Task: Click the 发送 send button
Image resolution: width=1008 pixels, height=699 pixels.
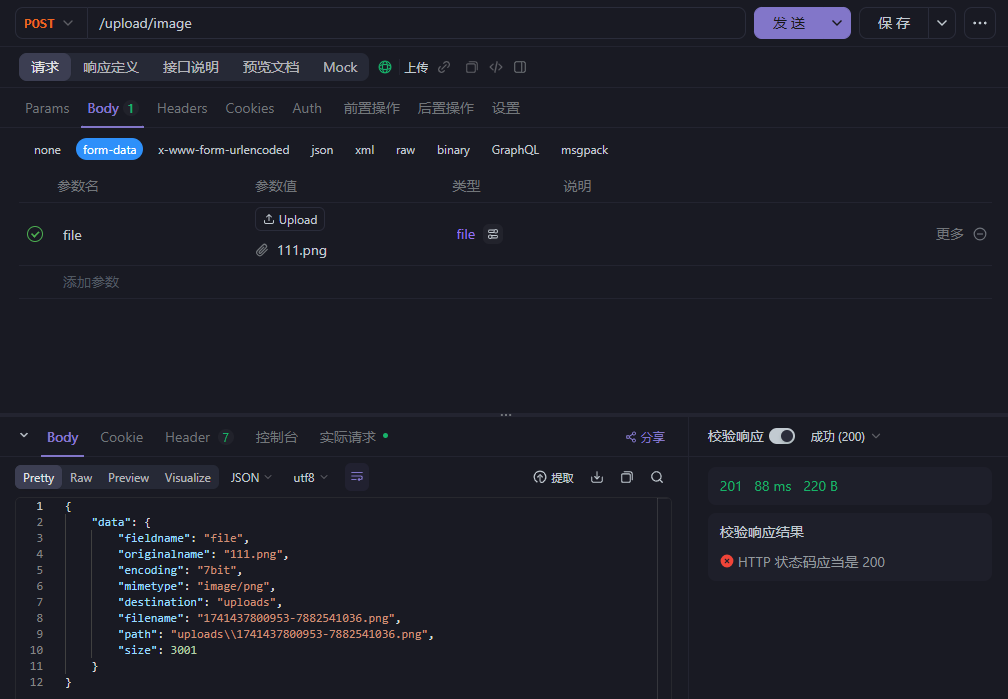Action: click(x=789, y=23)
